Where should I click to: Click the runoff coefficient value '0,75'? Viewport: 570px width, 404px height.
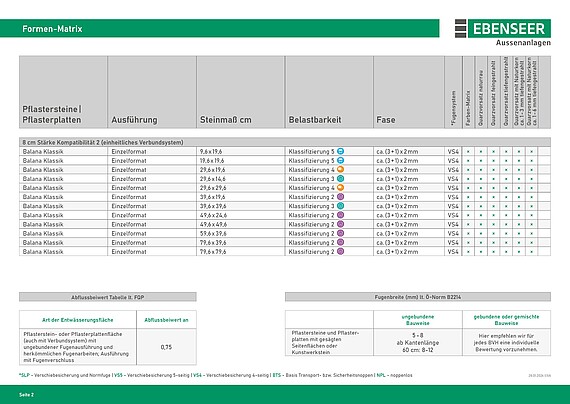click(x=166, y=347)
